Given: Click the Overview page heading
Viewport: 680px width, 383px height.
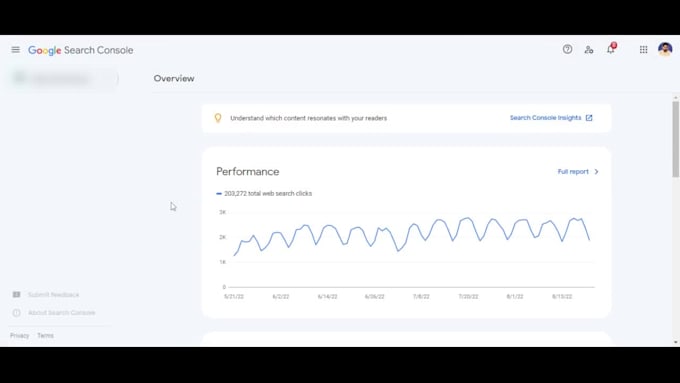Looking at the screenshot, I should point(174,79).
